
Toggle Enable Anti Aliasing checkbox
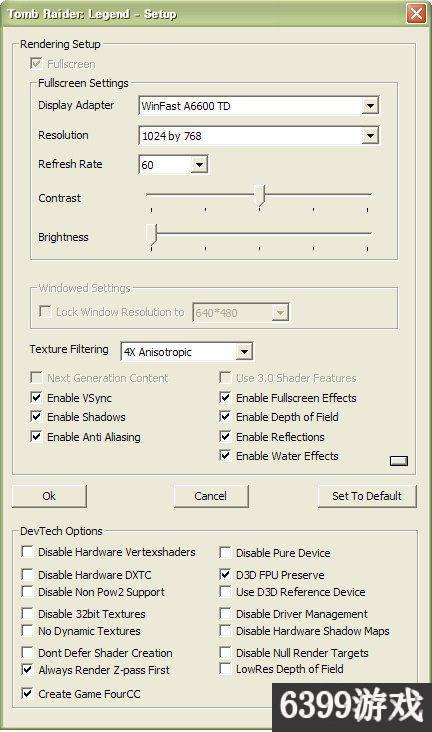click(36, 436)
